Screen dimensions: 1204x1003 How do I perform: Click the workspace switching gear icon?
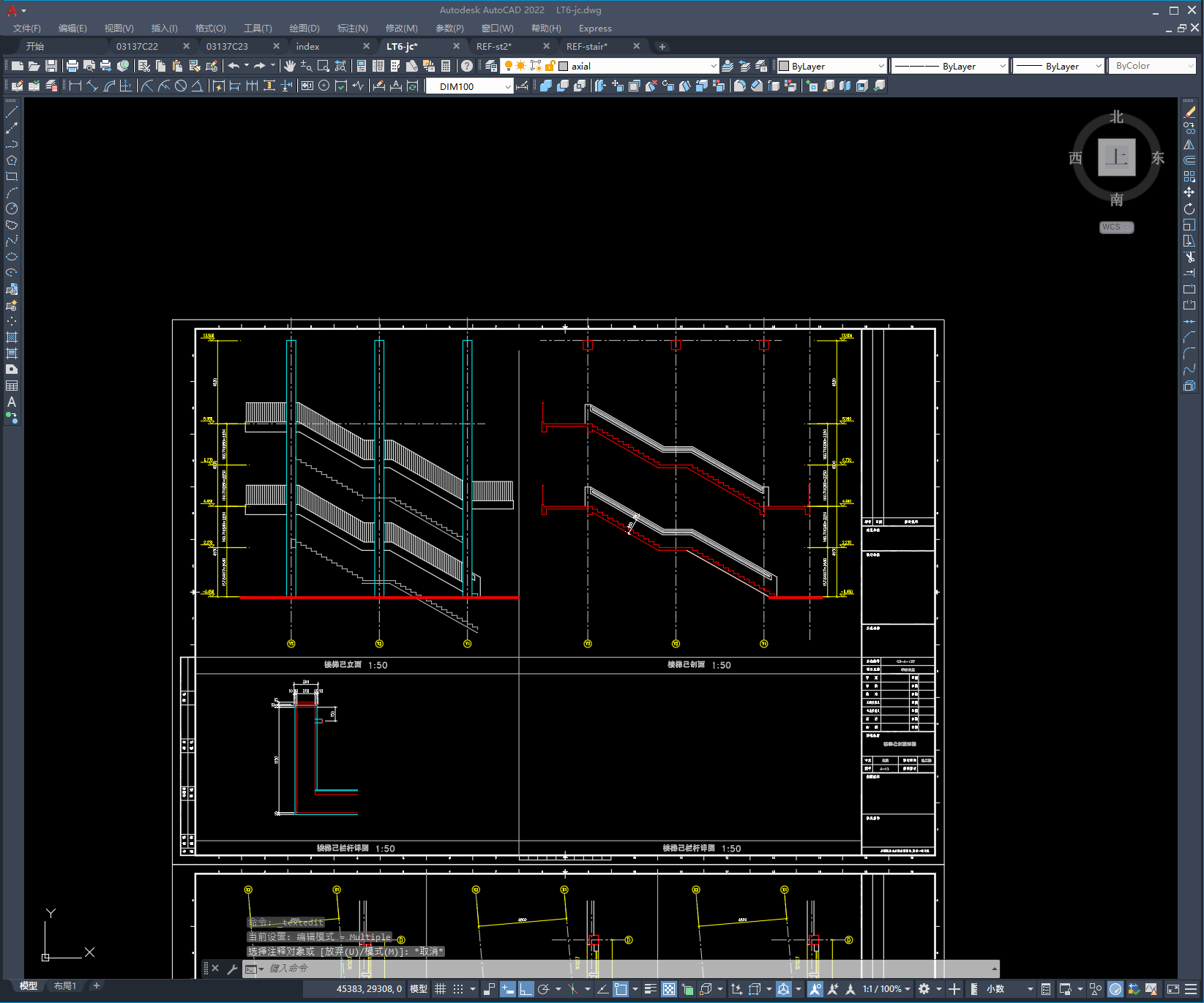tap(924, 989)
